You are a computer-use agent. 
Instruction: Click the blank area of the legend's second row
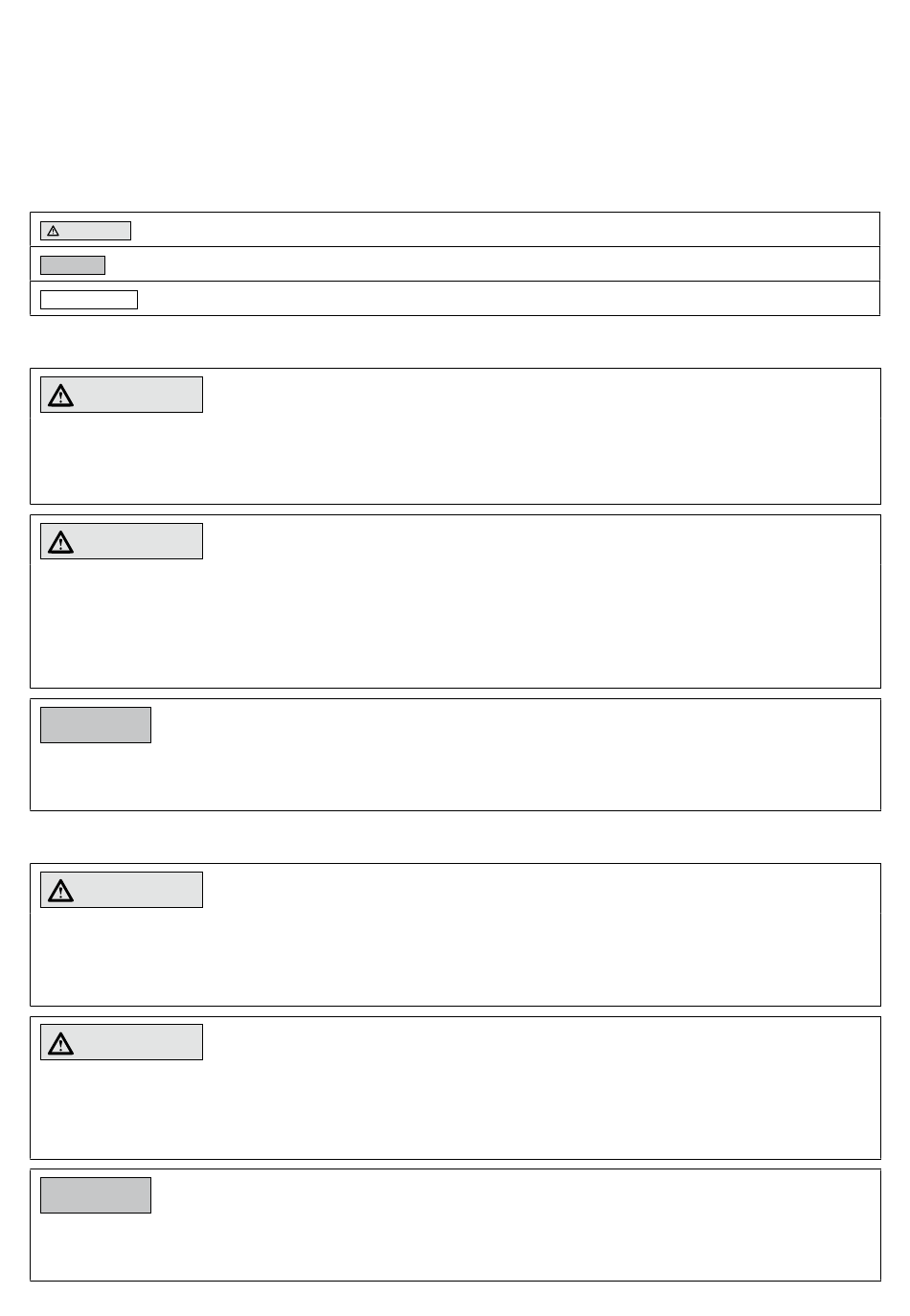point(490,265)
